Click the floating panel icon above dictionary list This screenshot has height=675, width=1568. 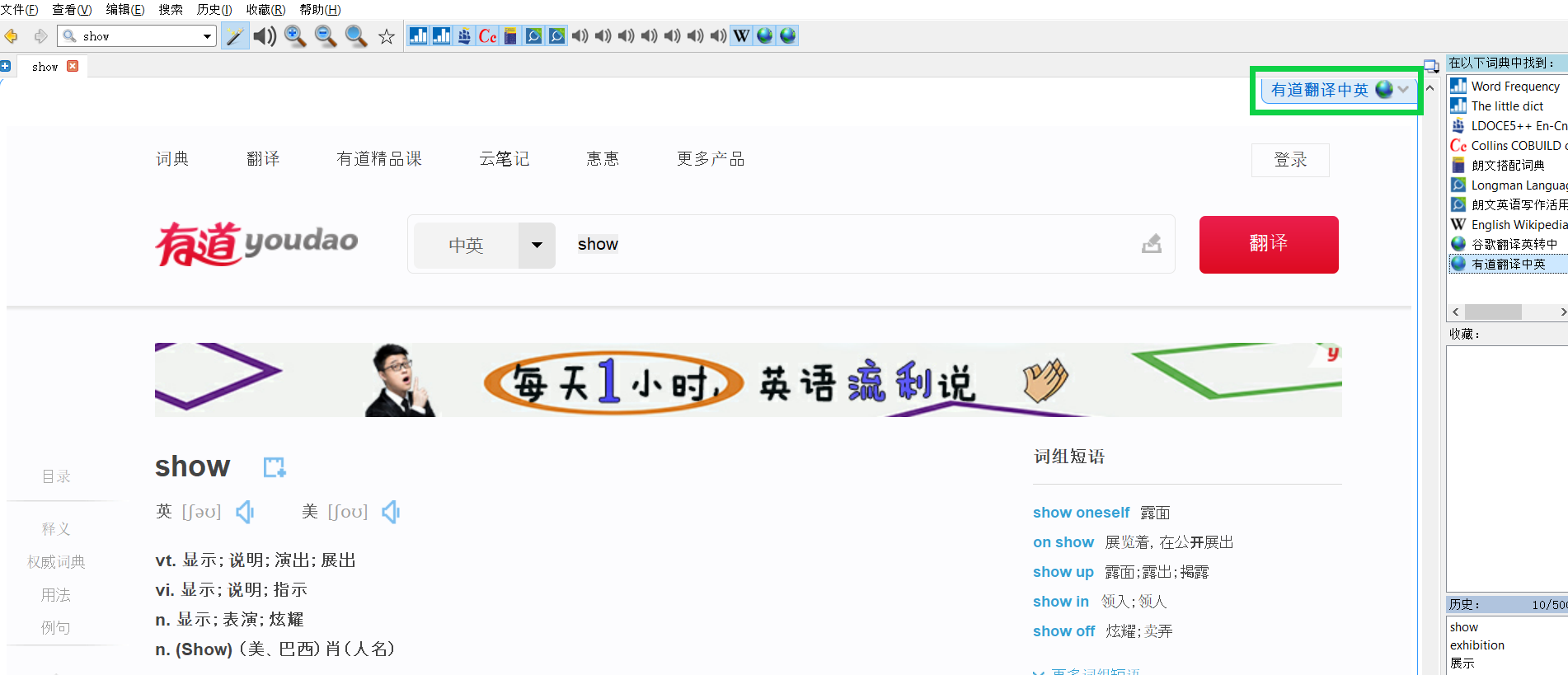click(1431, 66)
